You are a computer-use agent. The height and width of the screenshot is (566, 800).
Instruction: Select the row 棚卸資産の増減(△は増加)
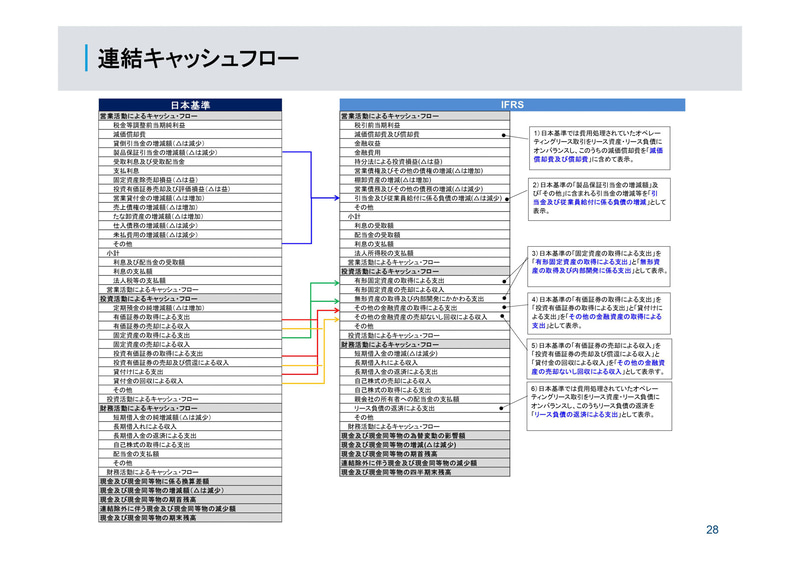[424, 180]
